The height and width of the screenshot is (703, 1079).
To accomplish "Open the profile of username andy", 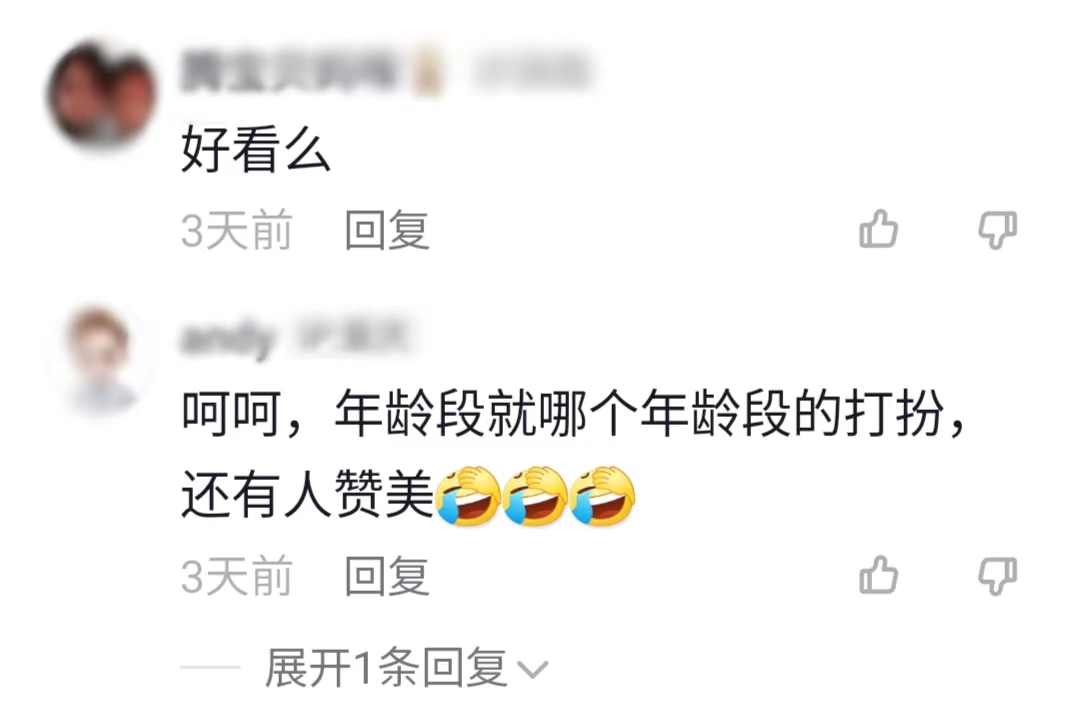I will click(228, 338).
